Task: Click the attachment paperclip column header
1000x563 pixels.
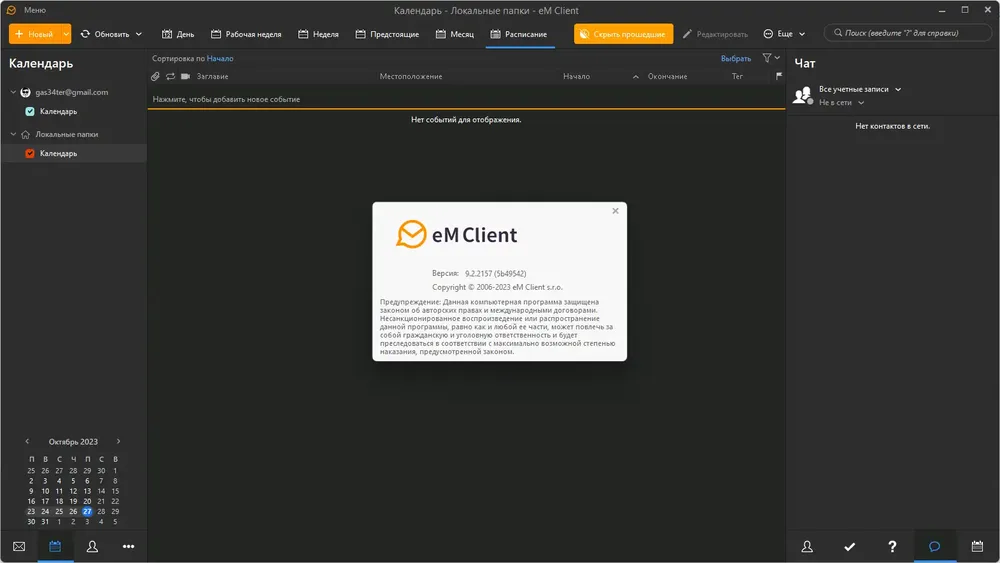Action: pos(155,77)
